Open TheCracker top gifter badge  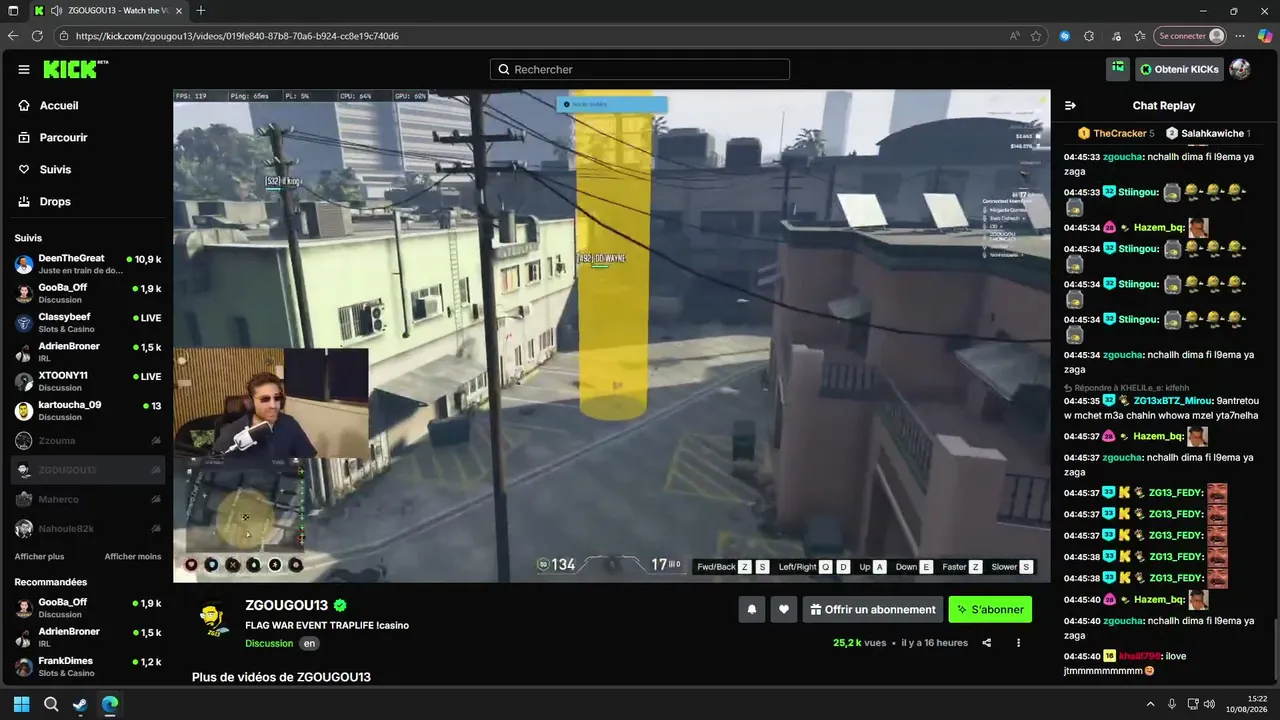(x=1116, y=133)
